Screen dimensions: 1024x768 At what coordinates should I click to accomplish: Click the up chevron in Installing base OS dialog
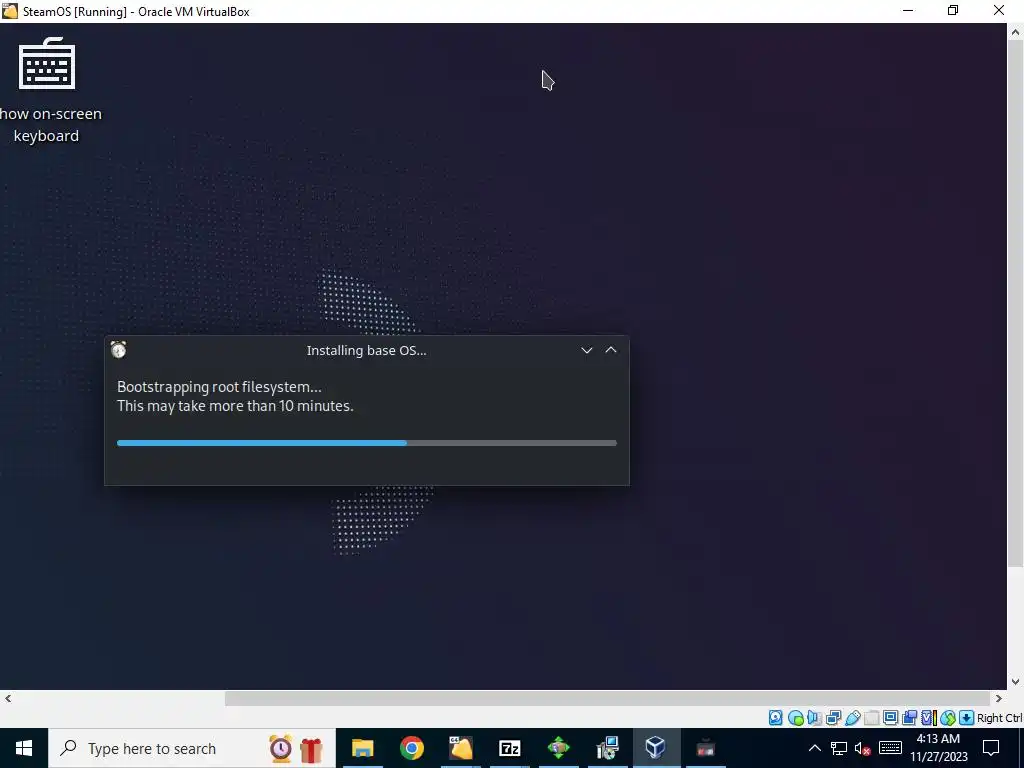point(611,350)
